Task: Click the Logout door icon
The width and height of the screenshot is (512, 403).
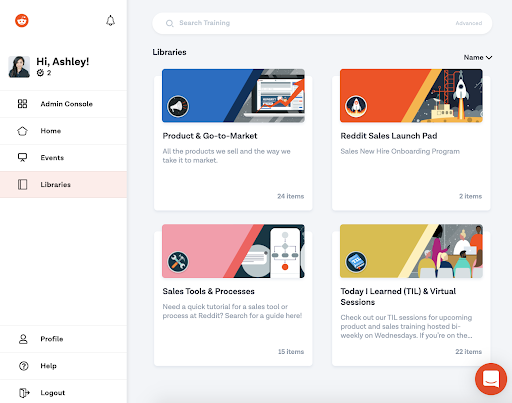Action: [24, 393]
